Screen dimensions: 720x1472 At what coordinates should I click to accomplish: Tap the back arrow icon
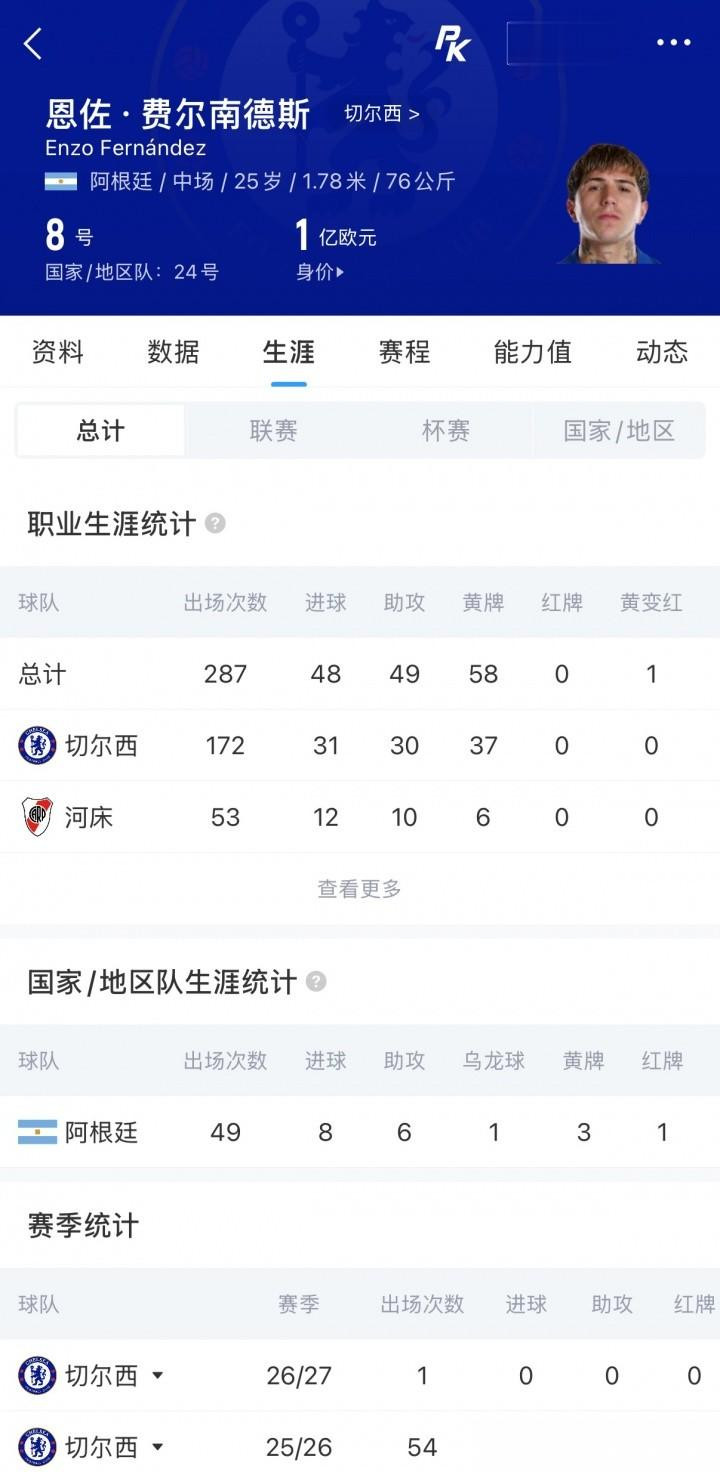coord(33,43)
